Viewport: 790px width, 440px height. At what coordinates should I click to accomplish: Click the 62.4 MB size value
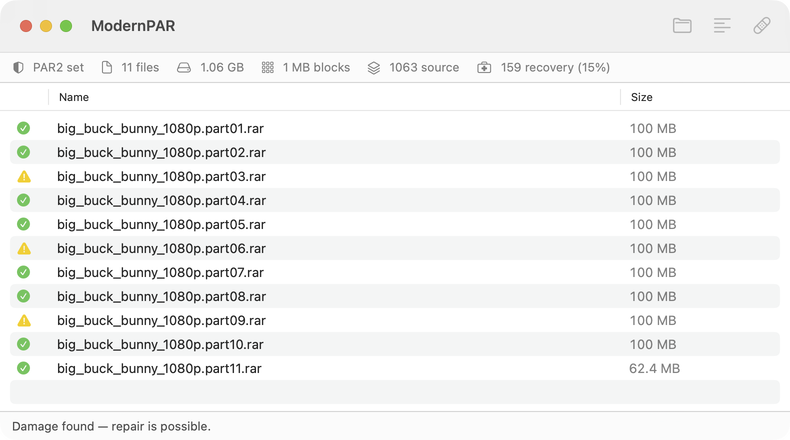[x=654, y=368]
